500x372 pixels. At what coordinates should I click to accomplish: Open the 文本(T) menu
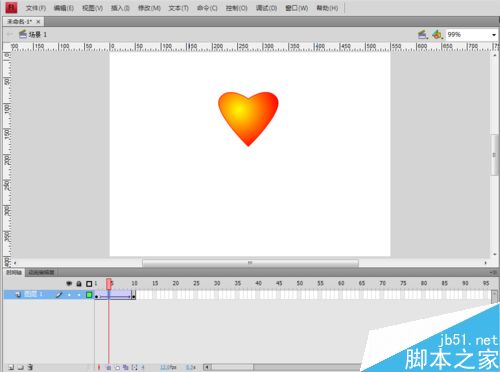[x=178, y=8]
